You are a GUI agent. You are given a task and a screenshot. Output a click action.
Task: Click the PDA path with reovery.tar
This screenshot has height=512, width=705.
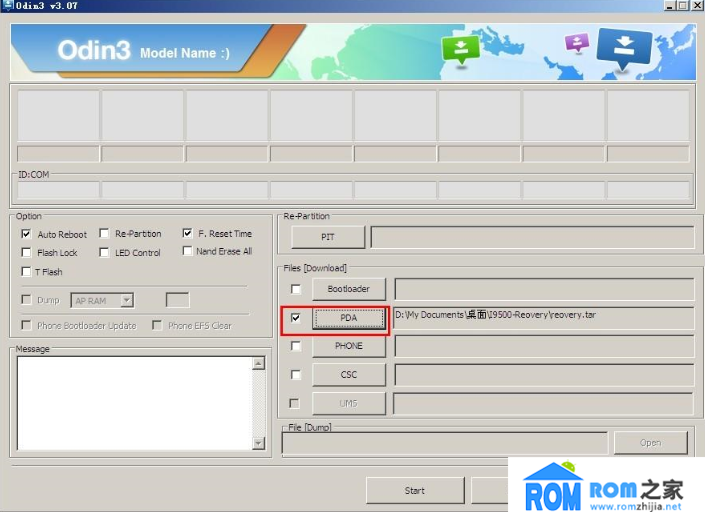coord(544,318)
